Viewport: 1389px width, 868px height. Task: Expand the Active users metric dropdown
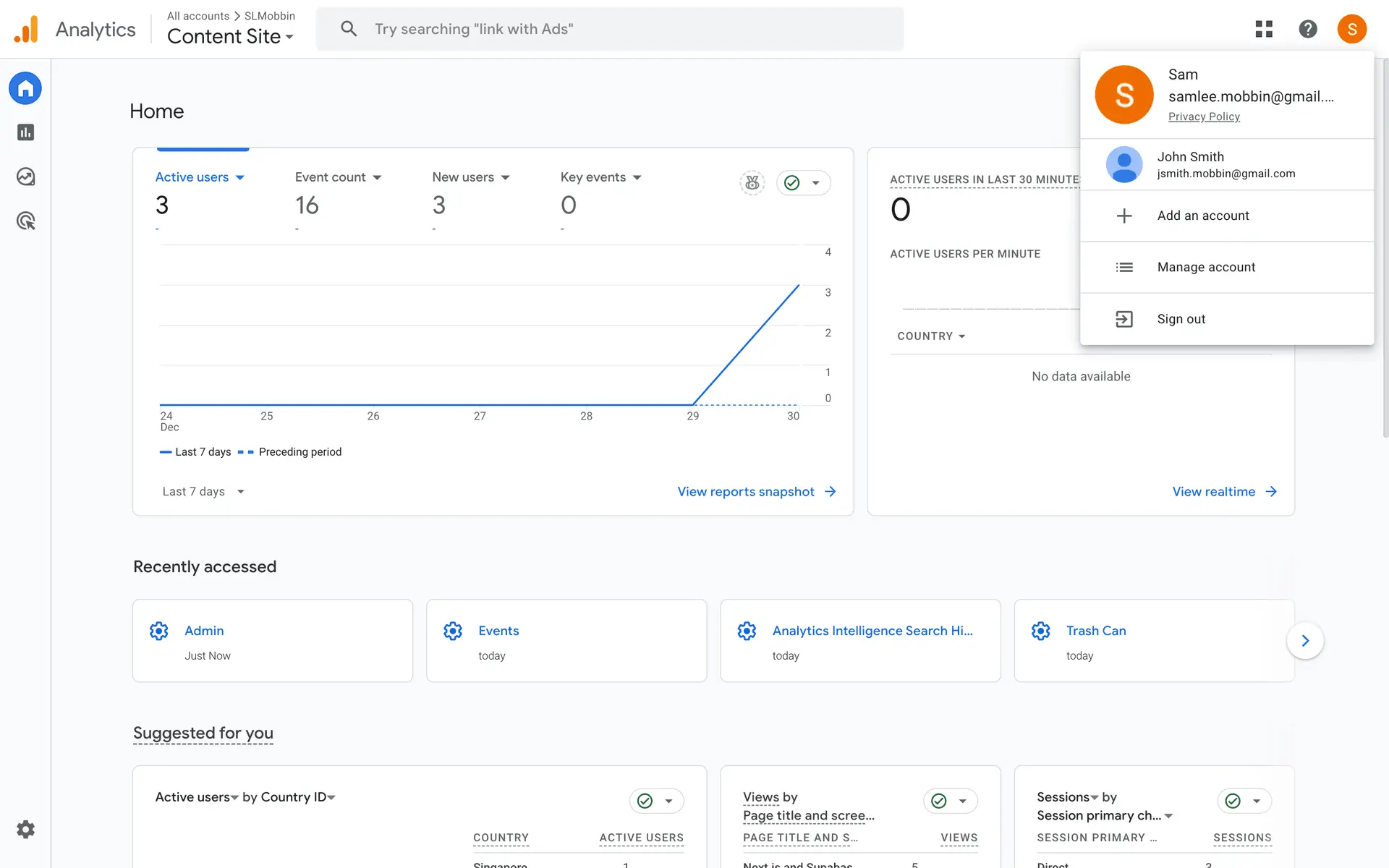[200, 177]
